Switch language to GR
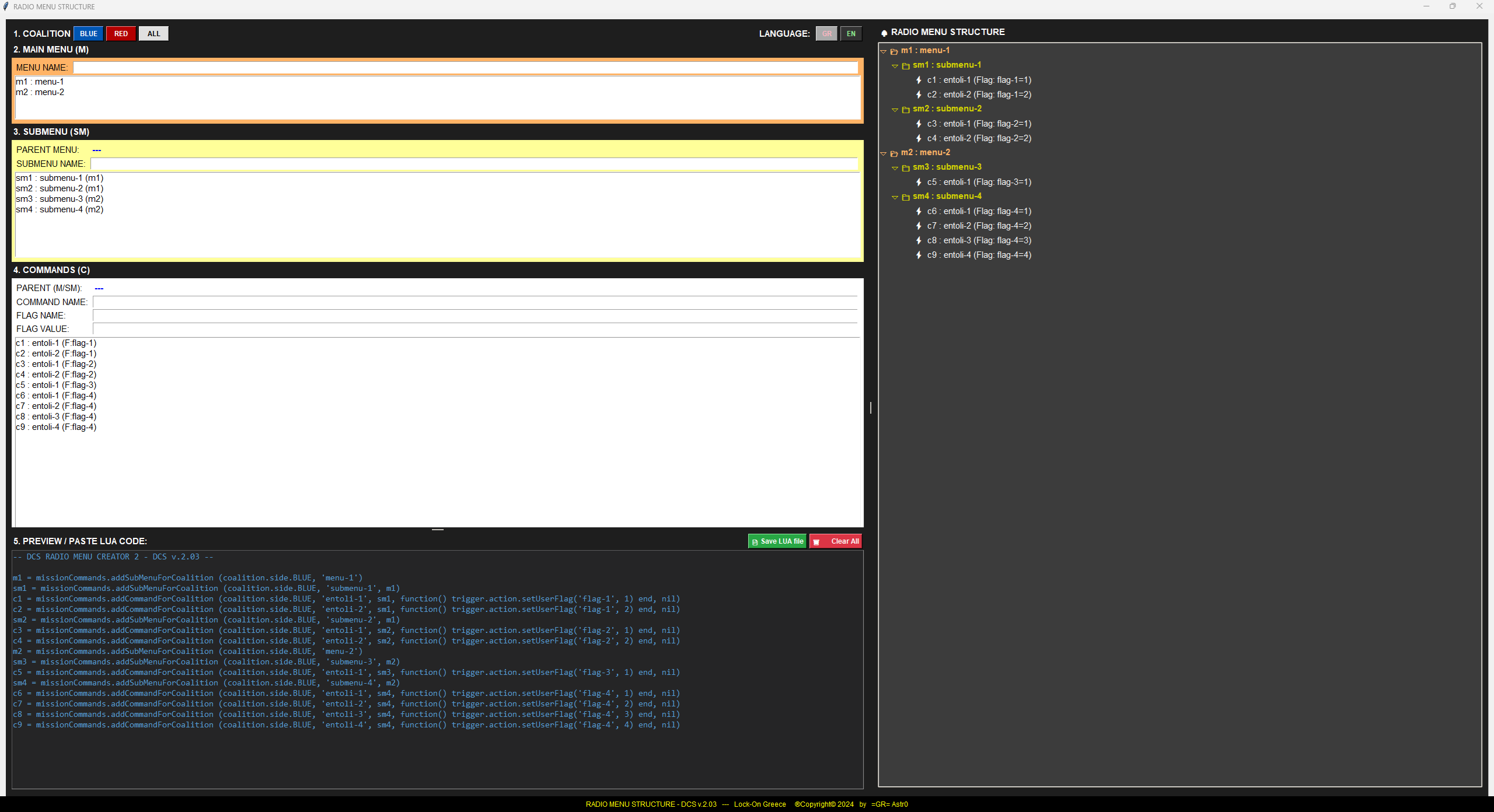 (826, 33)
